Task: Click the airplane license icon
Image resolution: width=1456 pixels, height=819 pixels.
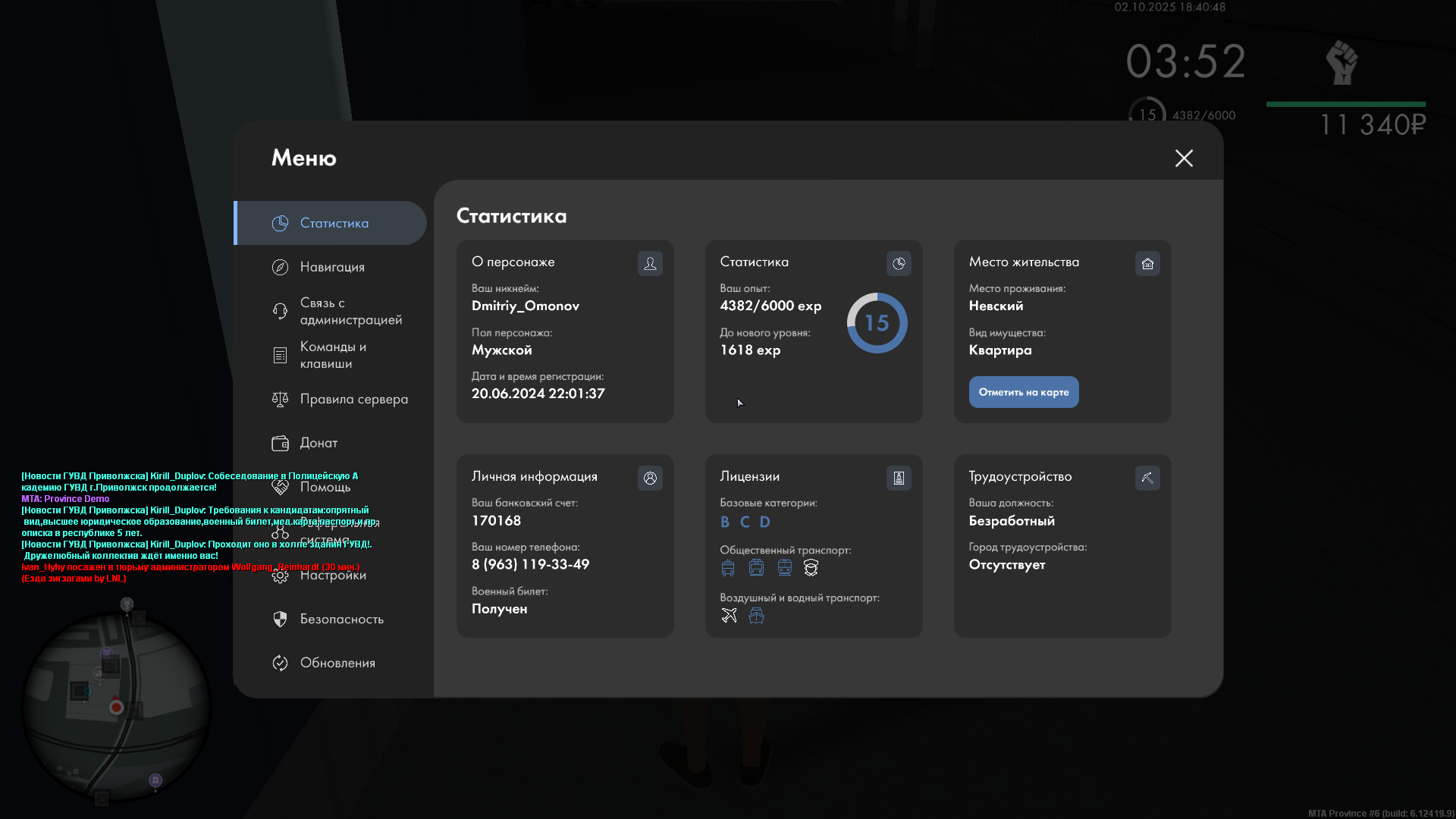Action: pyautogui.click(x=729, y=616)
